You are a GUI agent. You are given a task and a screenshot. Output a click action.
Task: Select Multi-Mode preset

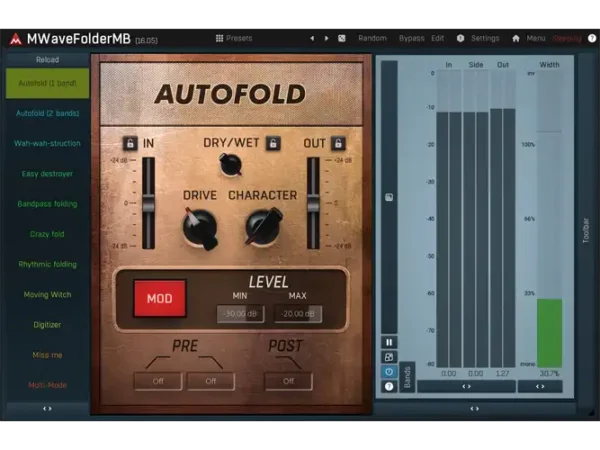coord(47,385)
